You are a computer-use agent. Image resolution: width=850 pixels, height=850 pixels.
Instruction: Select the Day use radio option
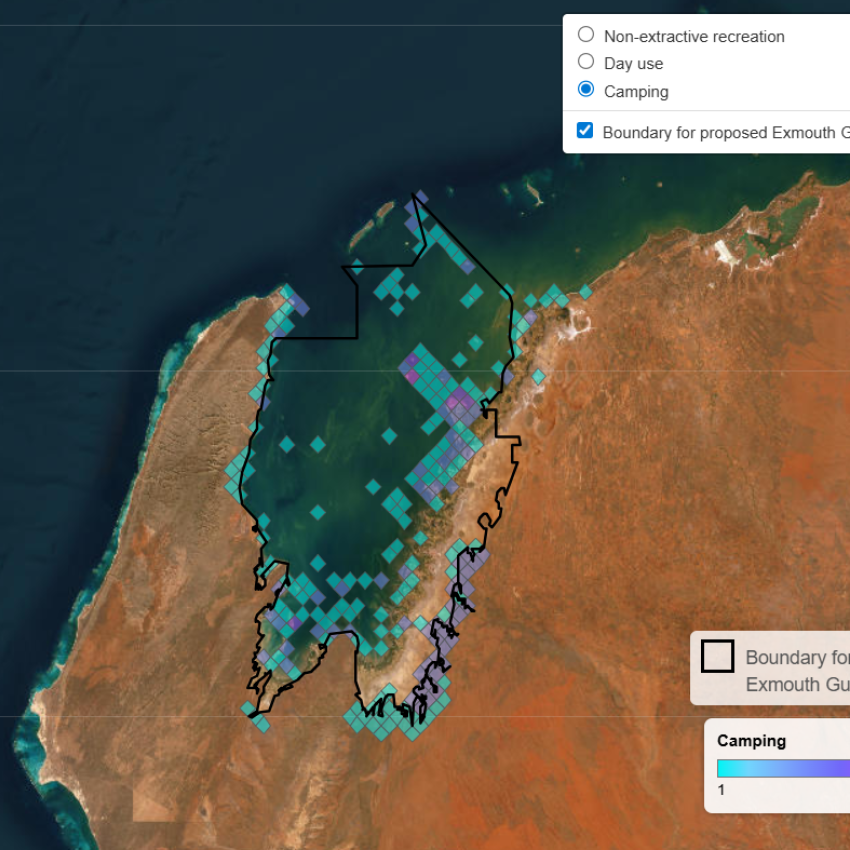tap(585, 62)
